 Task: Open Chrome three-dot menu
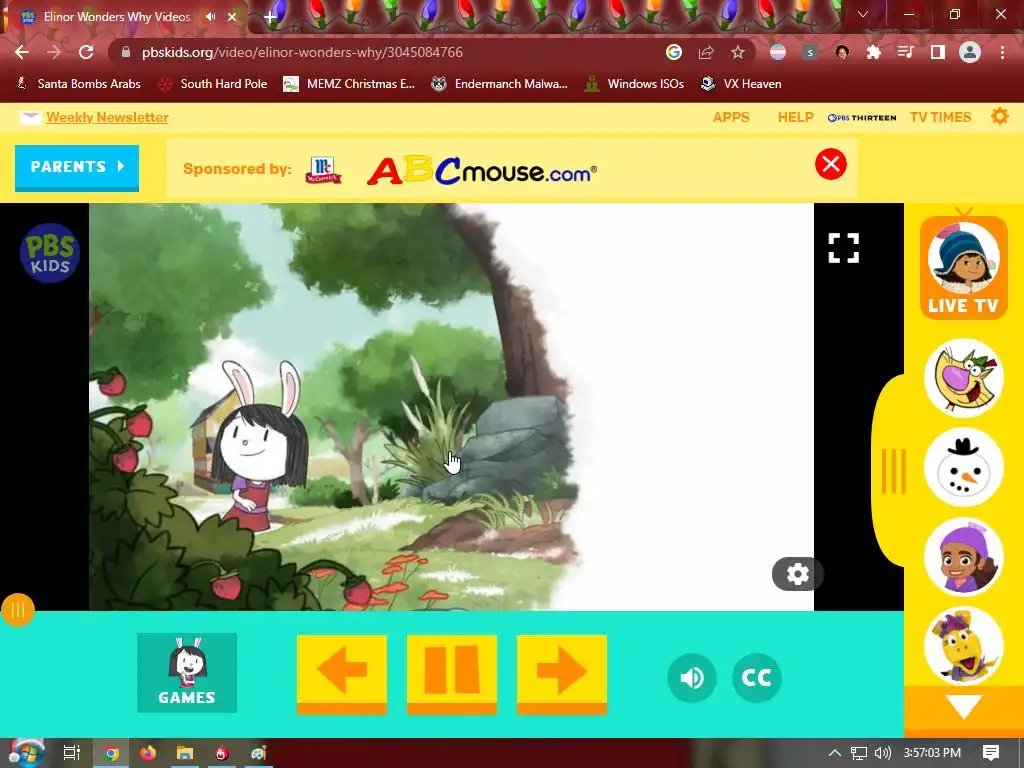tap(1002, 52)
